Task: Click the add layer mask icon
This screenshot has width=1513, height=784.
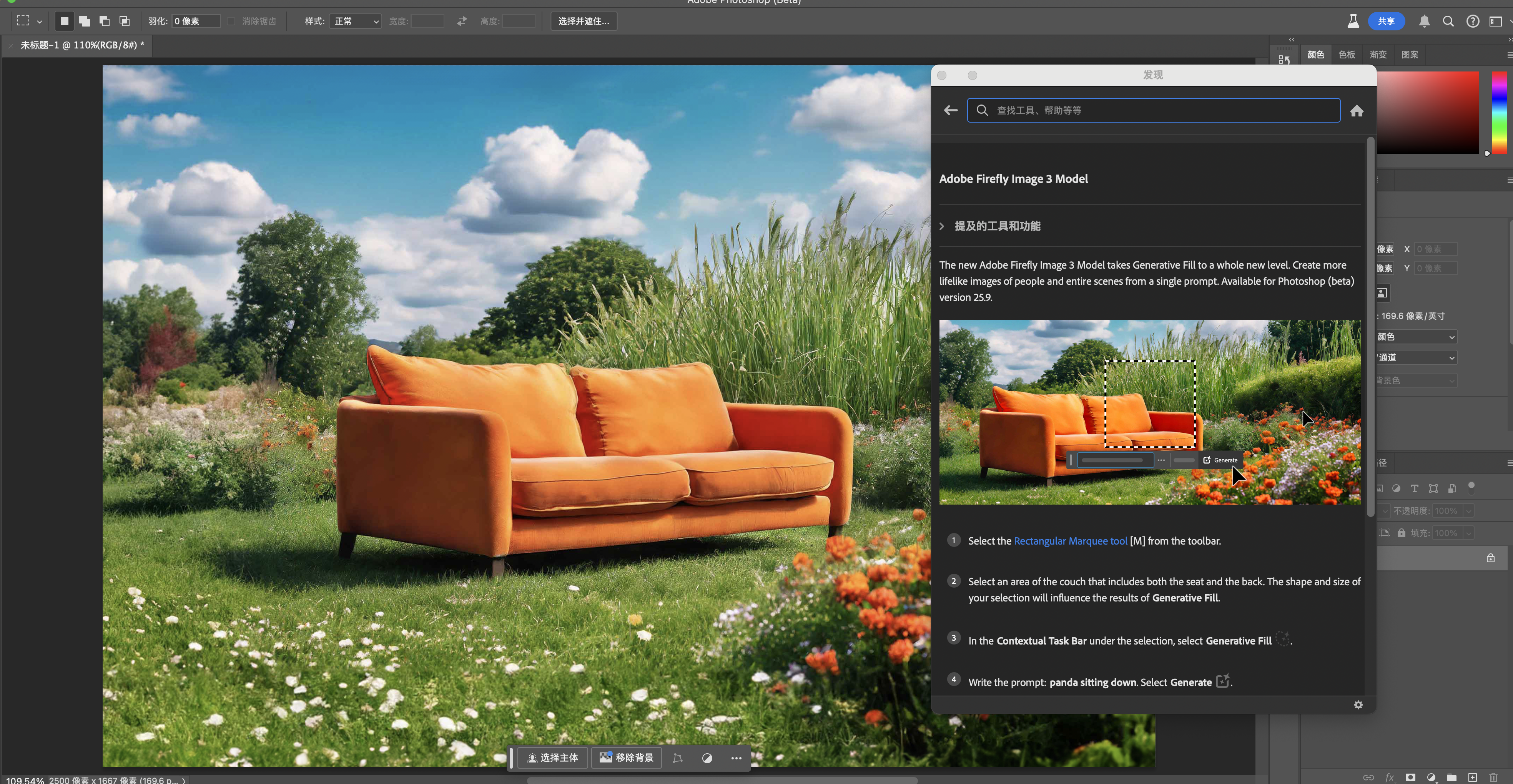Action: pos(1410,777)
